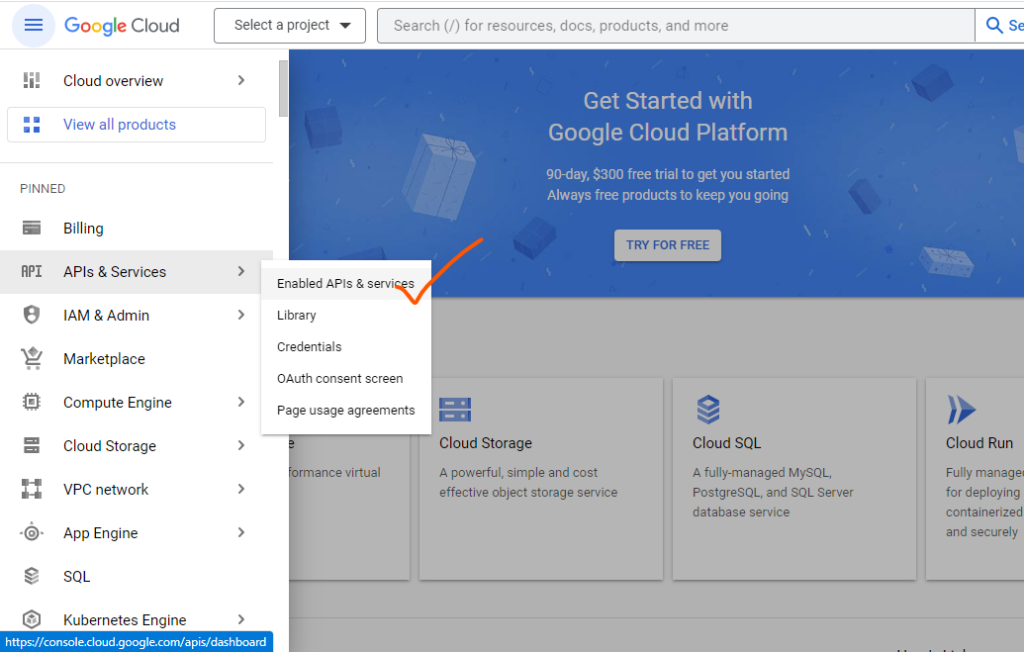Open Page usage agreements

345,410
